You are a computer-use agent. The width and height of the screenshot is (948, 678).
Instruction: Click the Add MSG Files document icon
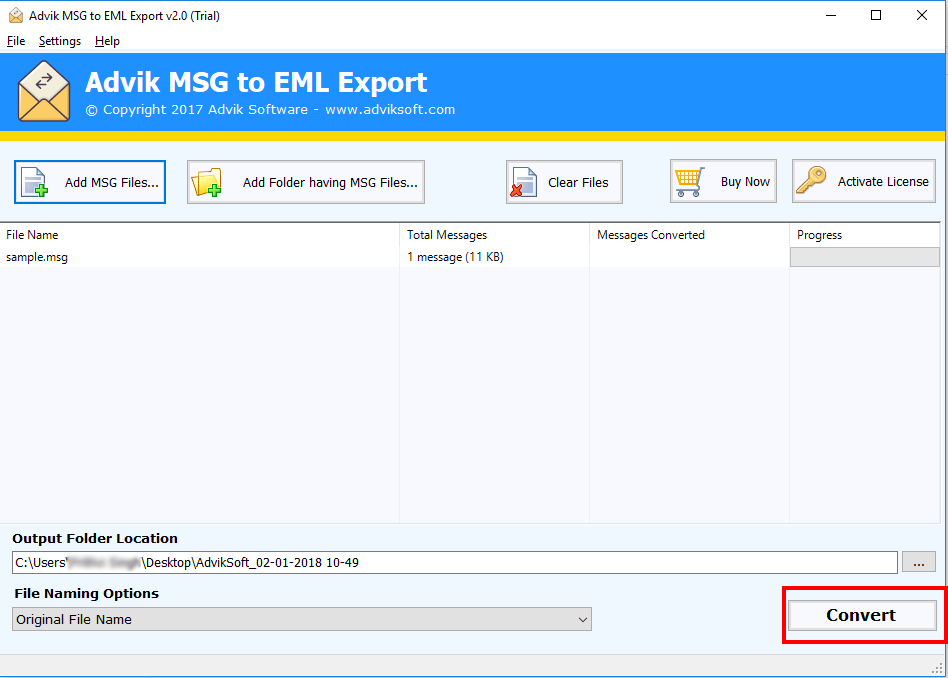pyautogui.click(x=34, y=182)
